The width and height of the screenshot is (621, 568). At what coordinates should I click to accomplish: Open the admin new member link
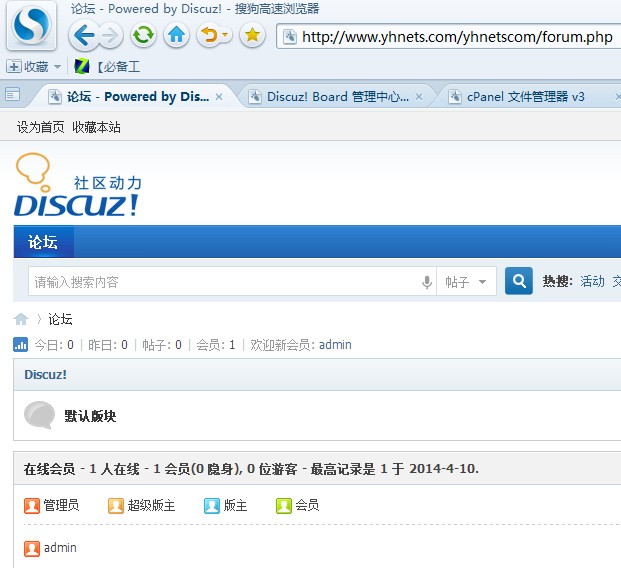click(x=335, y=345)
